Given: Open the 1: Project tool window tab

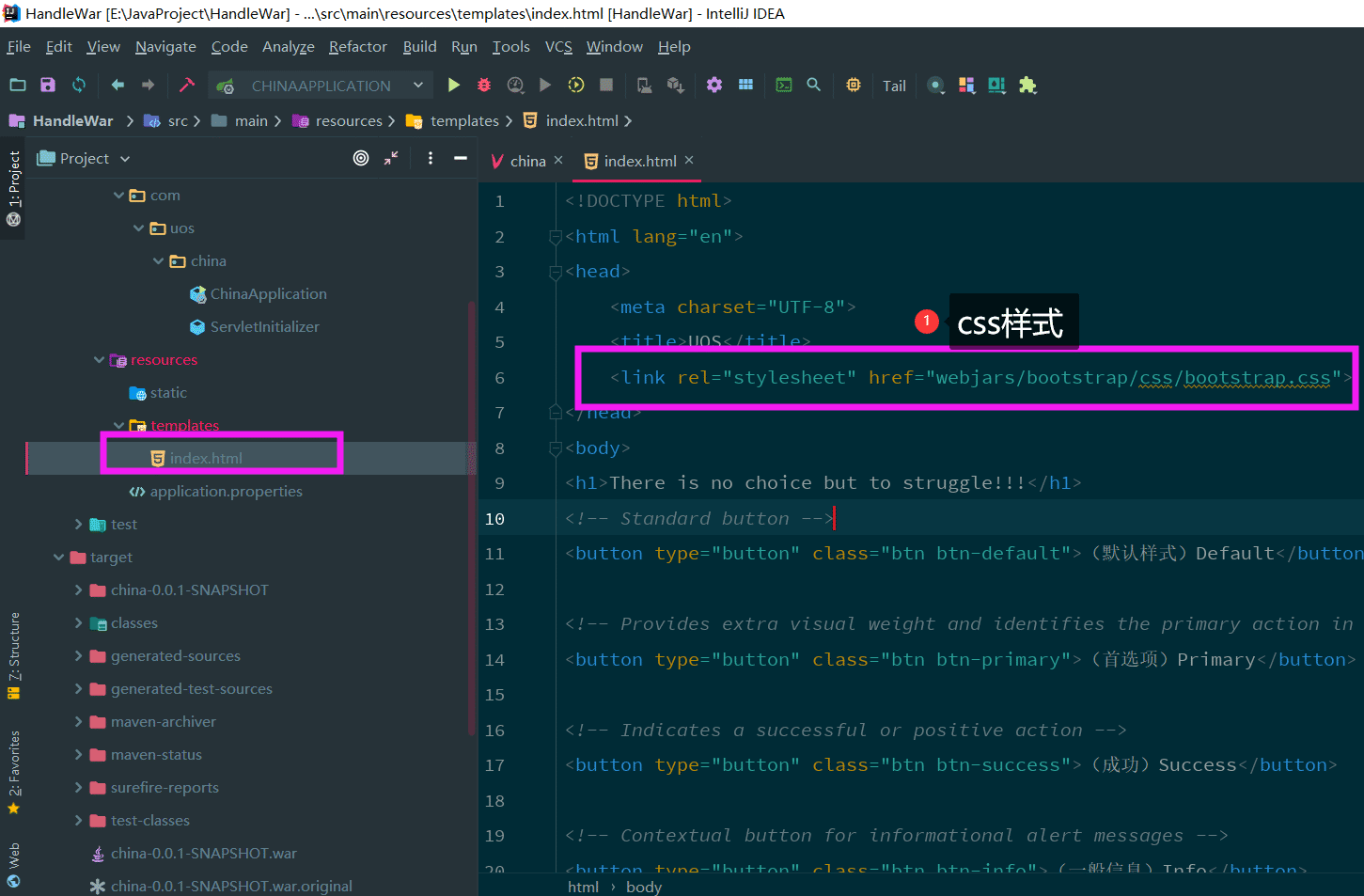Looking at the screenshot, I should 13,188.
